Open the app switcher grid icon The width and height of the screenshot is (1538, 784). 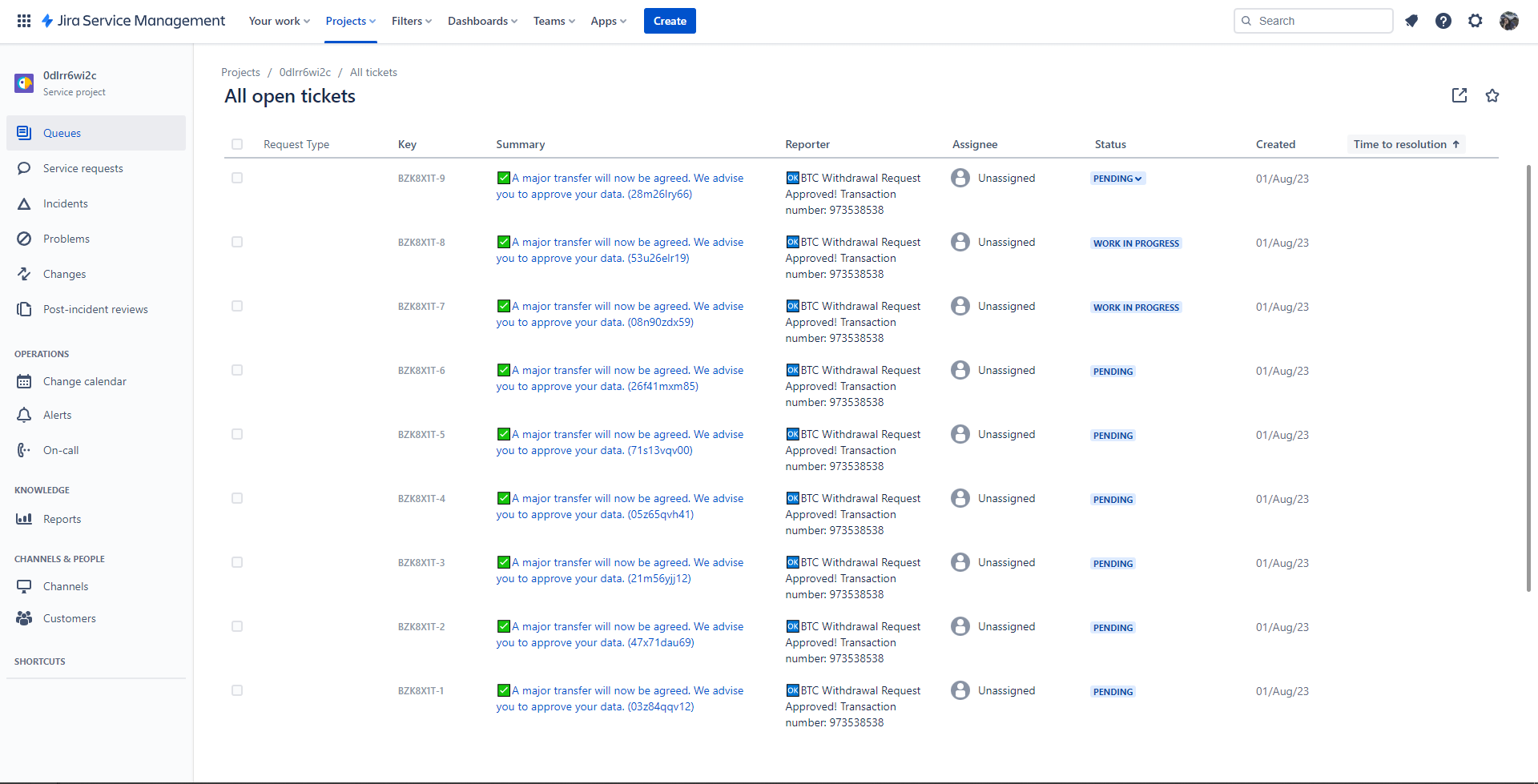(x=24, y=21)
